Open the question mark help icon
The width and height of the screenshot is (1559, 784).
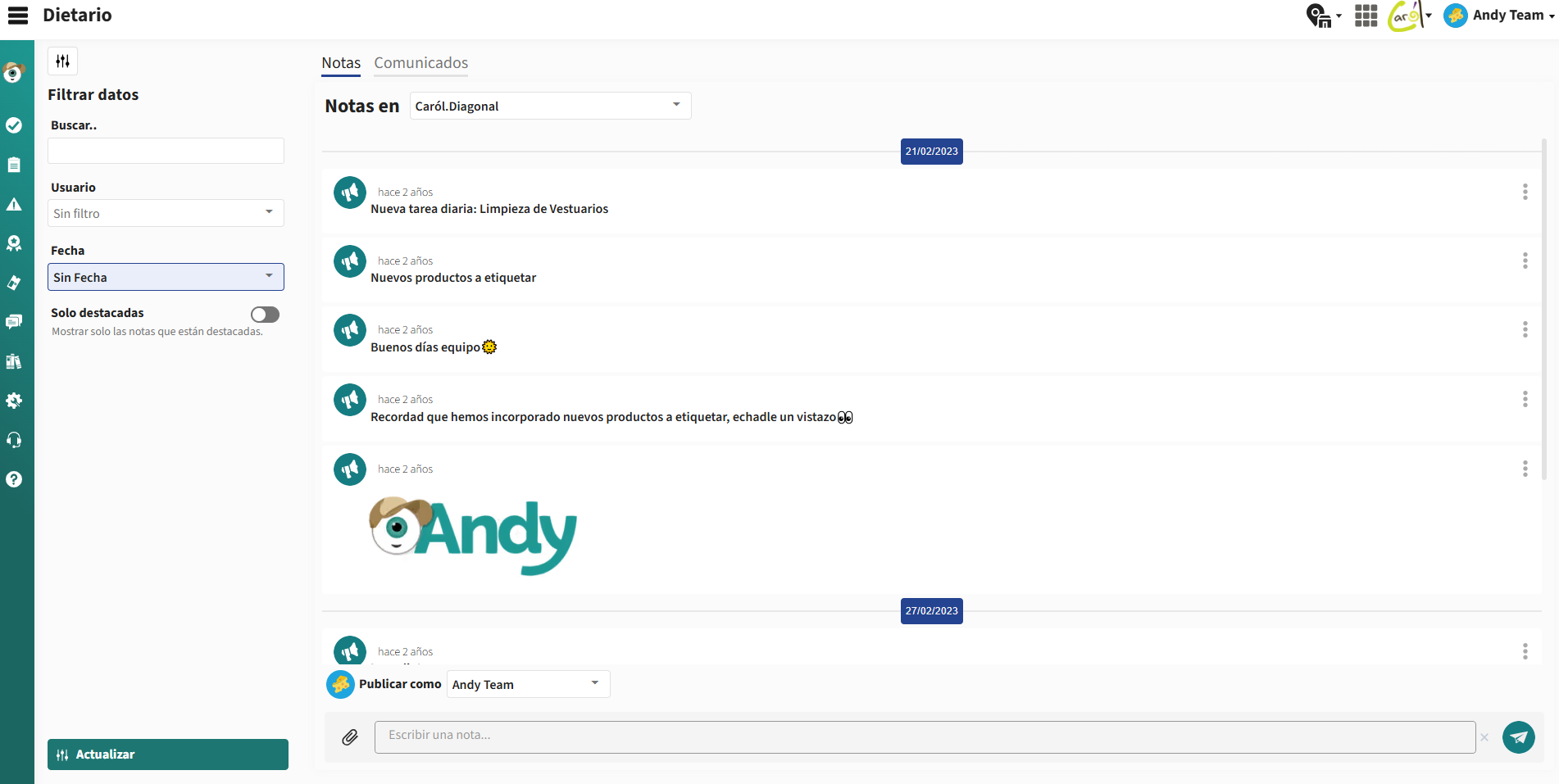point(14,479)
